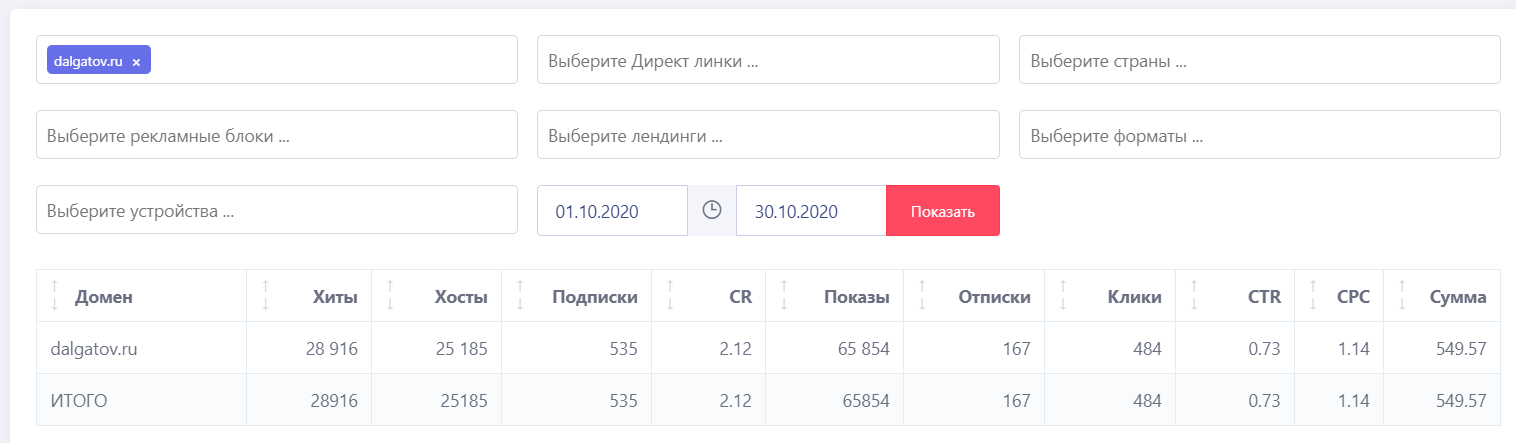The height and width of the screenshot is (443, 1516).
Task: Open the лендинги selection dropdown
Action: [x=768, y=134]
